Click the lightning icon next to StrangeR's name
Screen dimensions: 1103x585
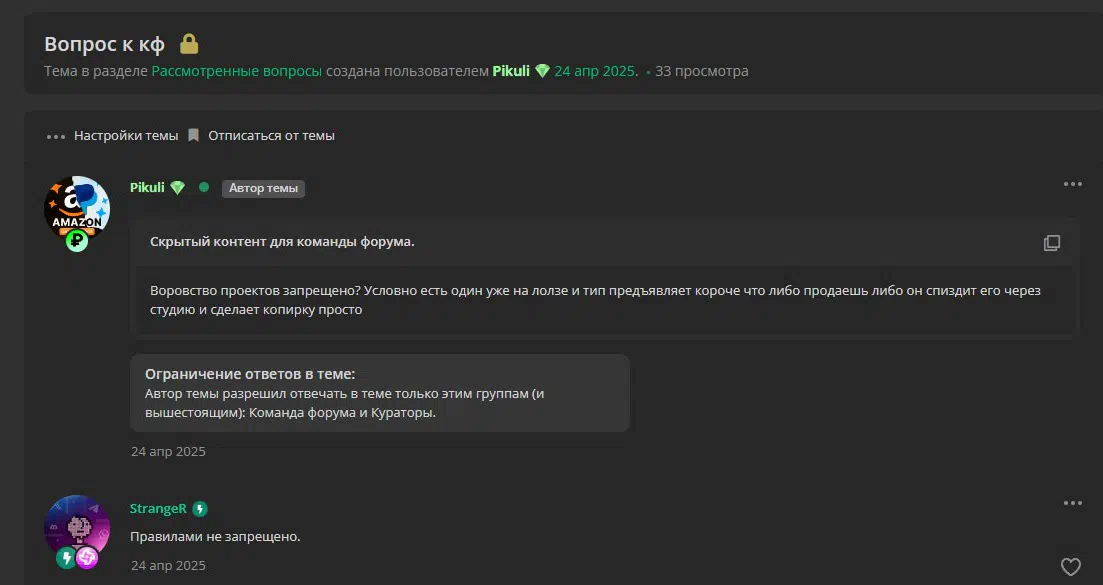tap(200, 509)
